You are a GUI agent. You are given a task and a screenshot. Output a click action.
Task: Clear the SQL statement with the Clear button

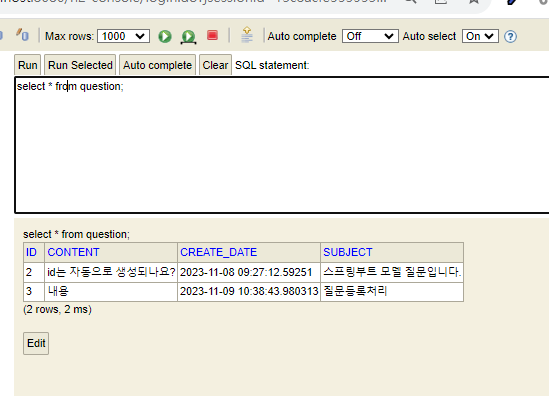pyautogui.click(x=215, y=65)
